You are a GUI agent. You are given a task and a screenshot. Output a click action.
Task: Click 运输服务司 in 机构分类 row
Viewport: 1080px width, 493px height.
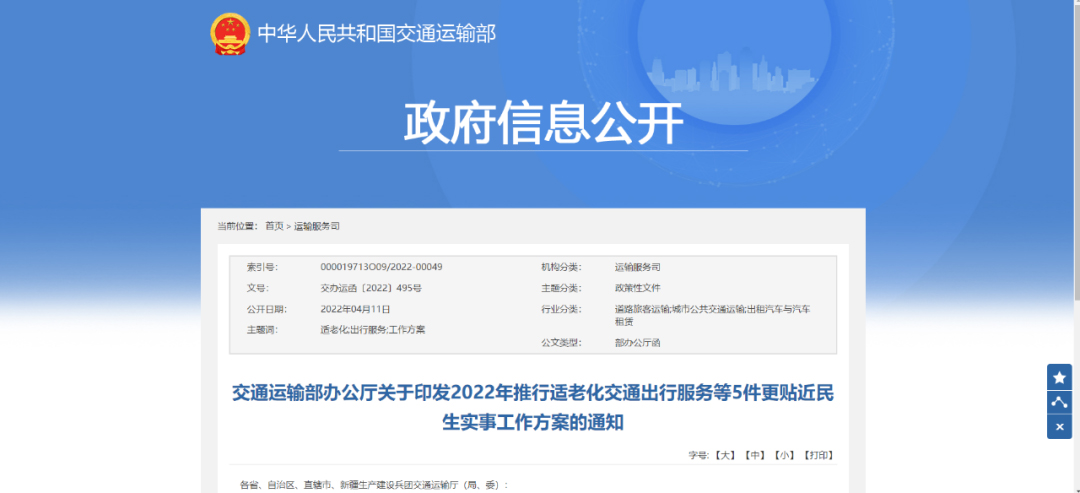point(637,267)
